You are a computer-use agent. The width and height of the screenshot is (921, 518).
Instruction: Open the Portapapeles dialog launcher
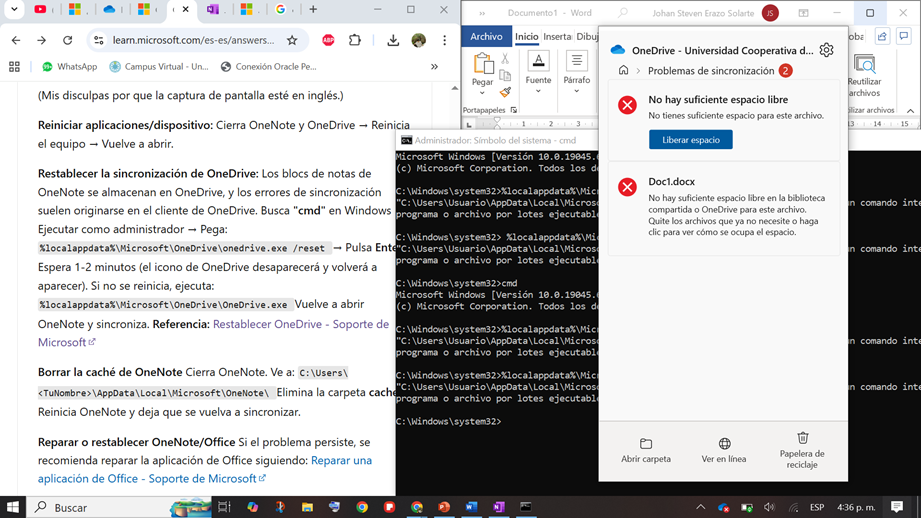pyautogui.click(x=514, y=110)
